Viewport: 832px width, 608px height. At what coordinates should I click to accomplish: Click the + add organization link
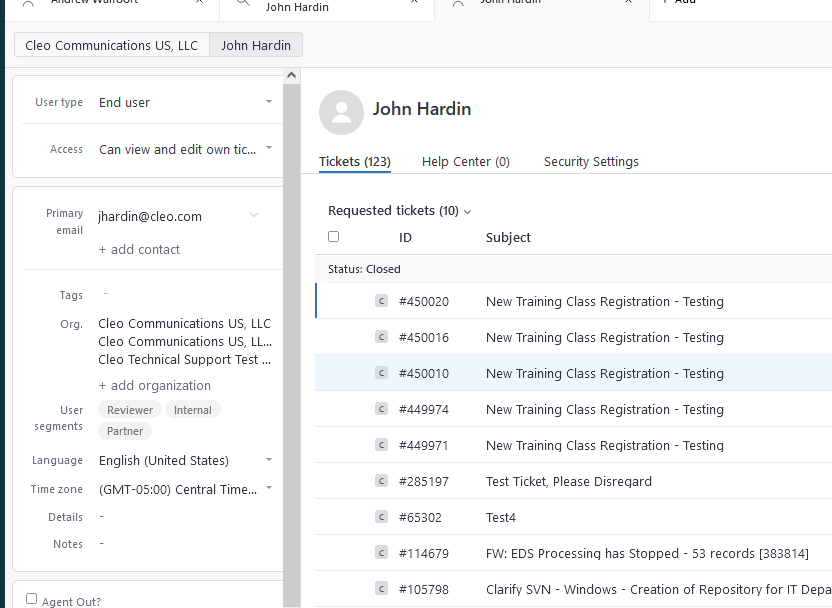pos(154,385)
